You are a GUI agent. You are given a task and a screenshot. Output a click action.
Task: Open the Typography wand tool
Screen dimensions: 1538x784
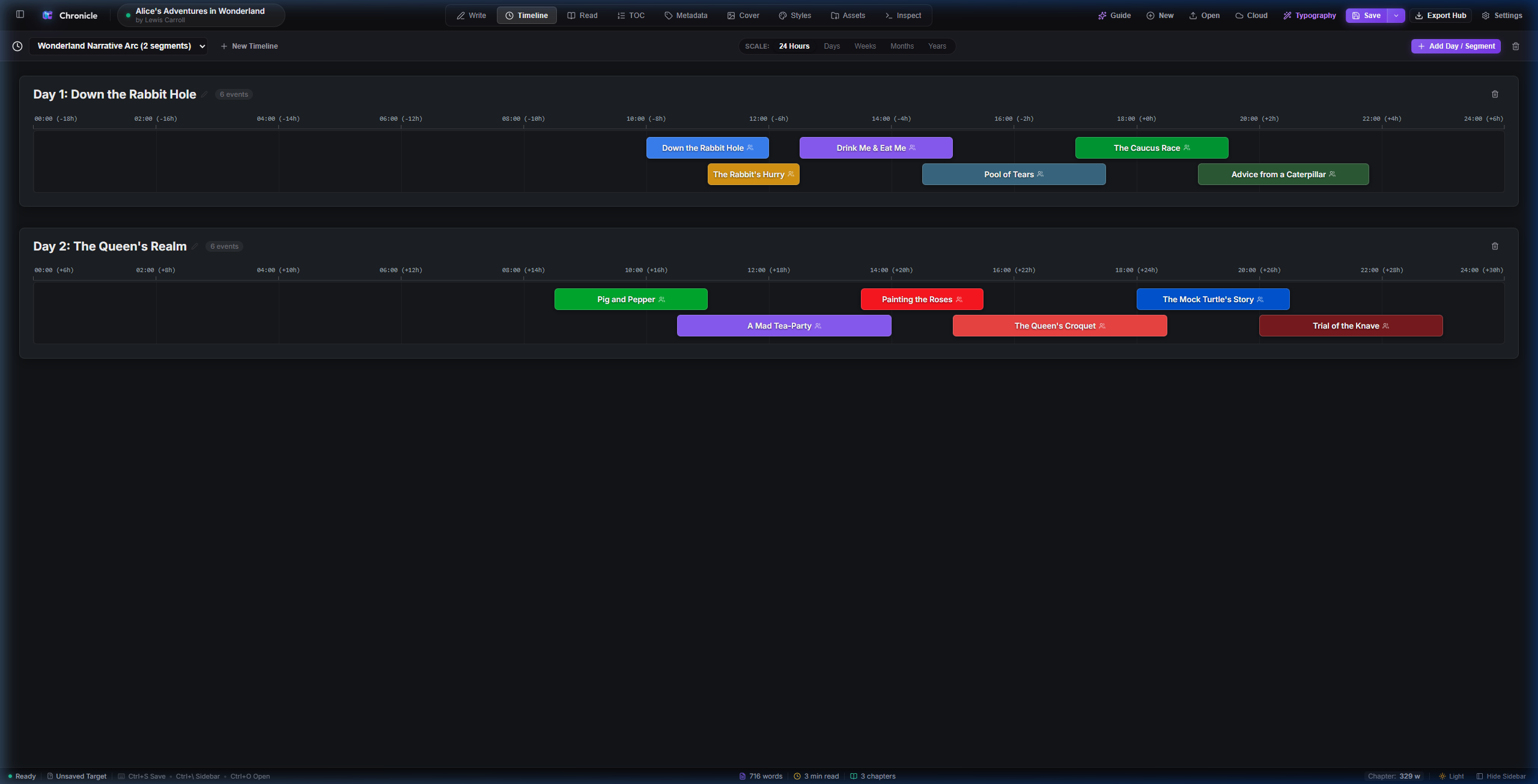pyautogui.click(x=1310, y=16)
